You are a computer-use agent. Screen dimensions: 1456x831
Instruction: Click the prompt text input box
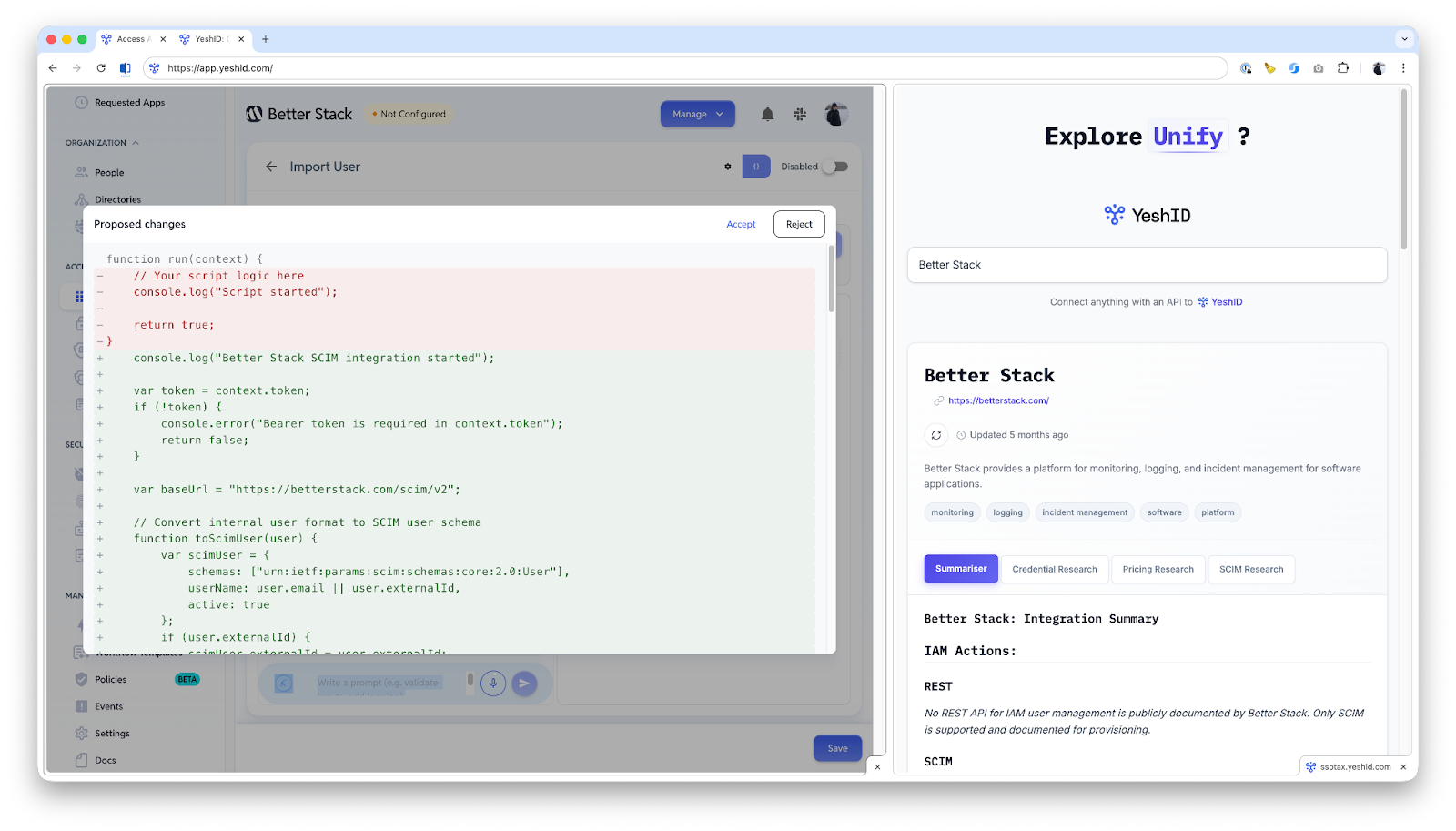tap(379, 683)
